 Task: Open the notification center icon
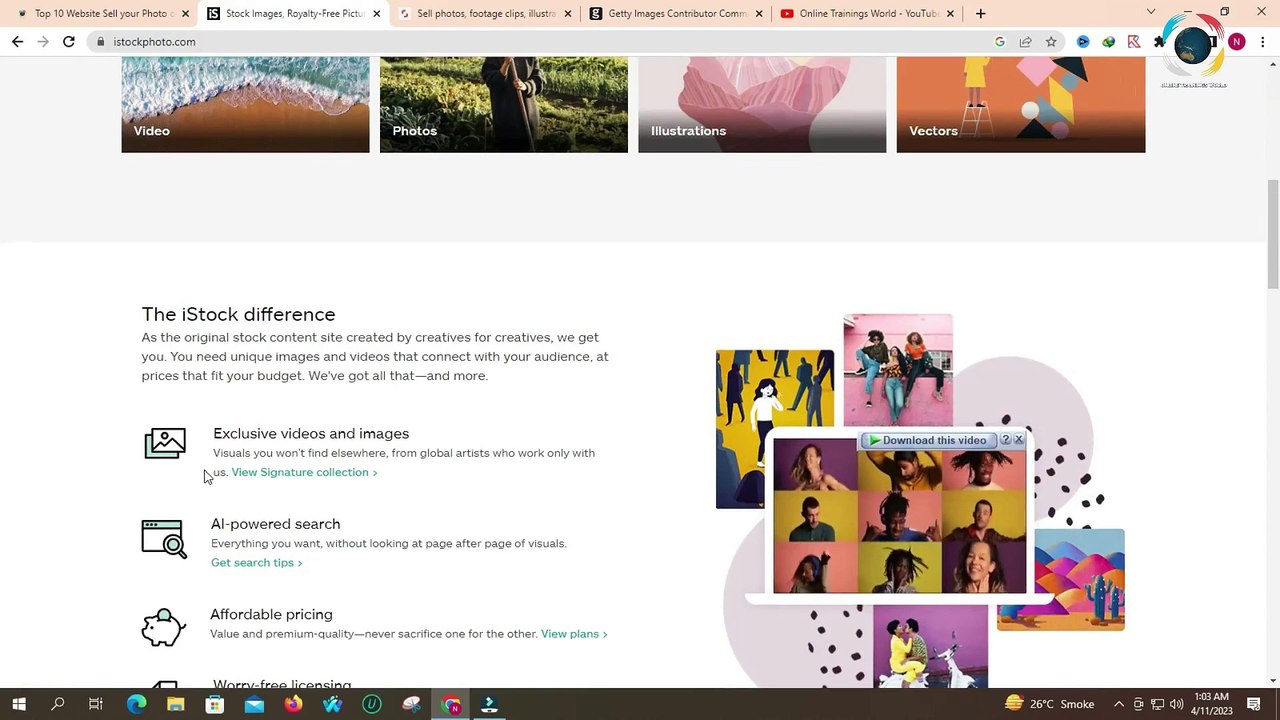tap(1254, 704)
